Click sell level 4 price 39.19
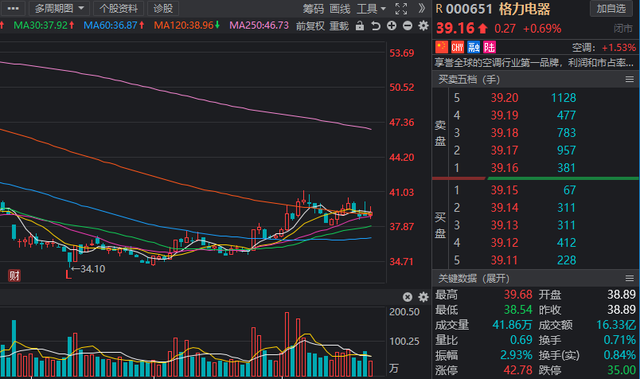 click(504, 115)
